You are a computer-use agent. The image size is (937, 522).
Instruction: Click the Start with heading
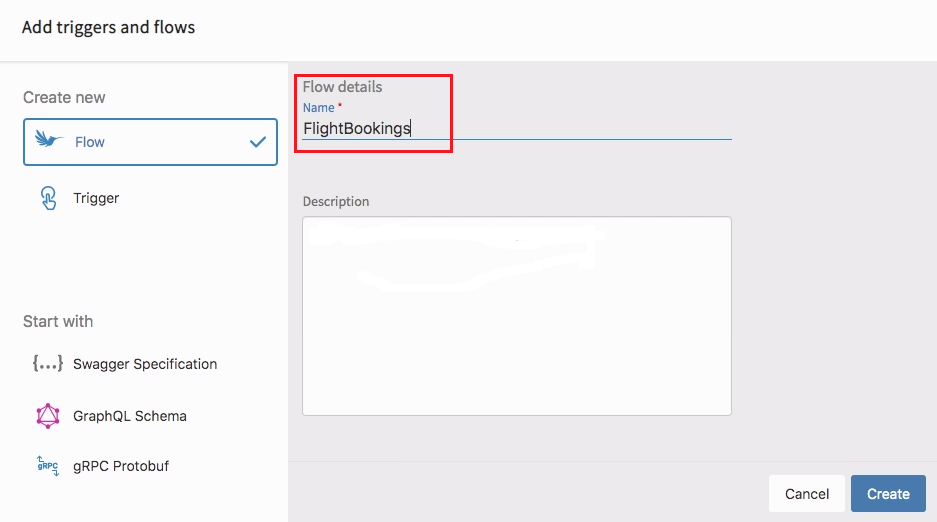tap(58, 321)
